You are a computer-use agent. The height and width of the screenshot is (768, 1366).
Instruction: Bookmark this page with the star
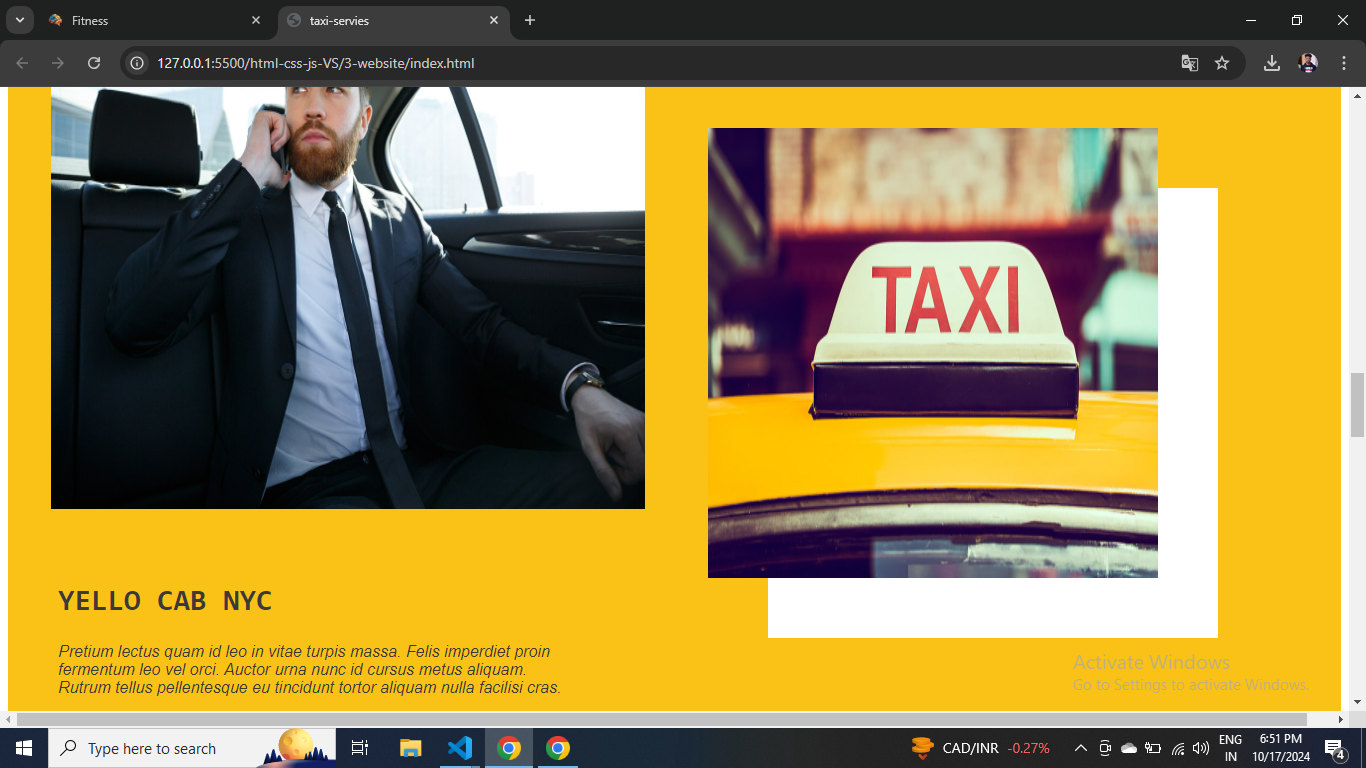[1222, 63]
